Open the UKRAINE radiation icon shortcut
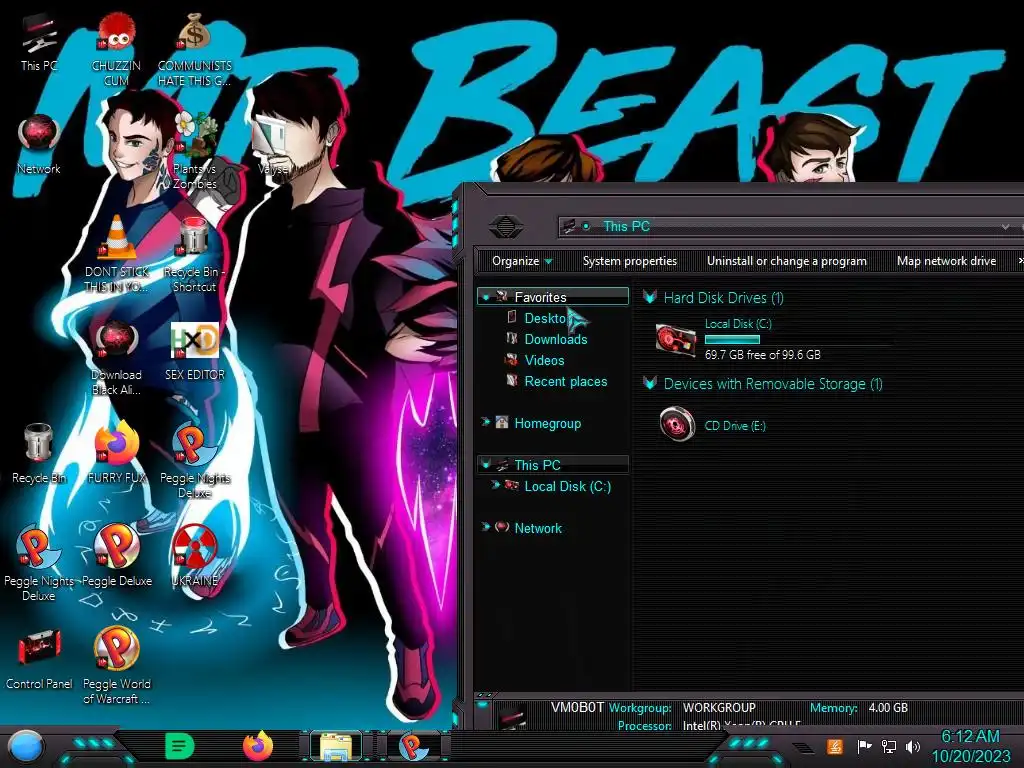The image size is (1024, 768). [x=195, y=555]
